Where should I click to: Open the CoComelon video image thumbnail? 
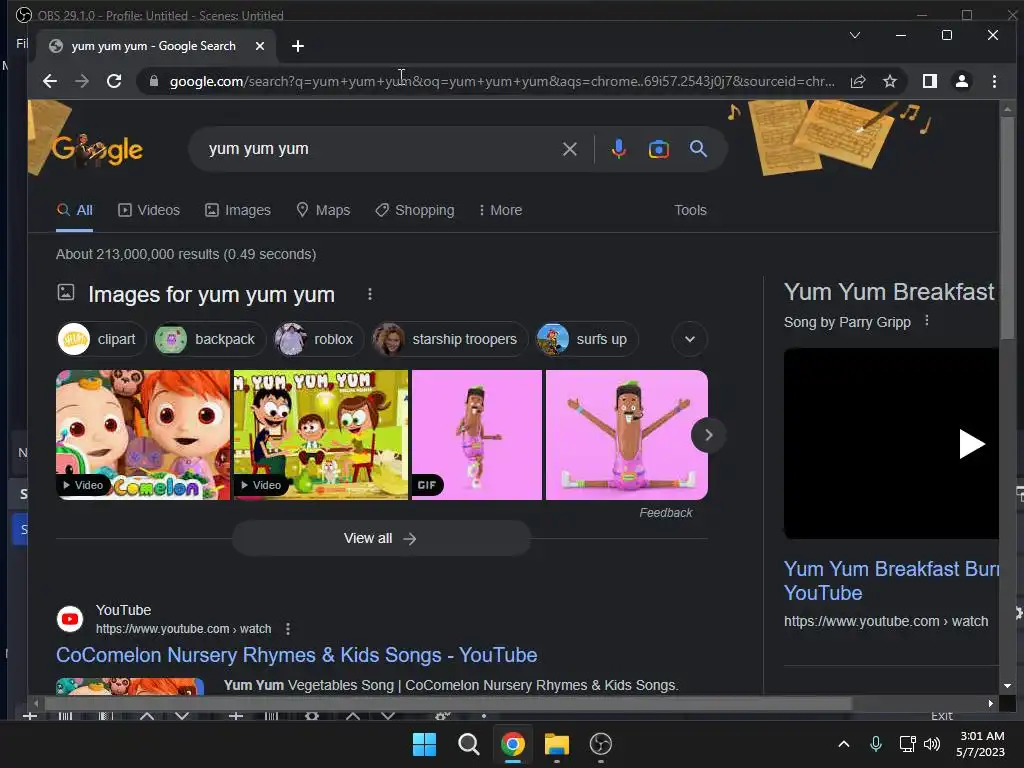click(x=143, y=435)
